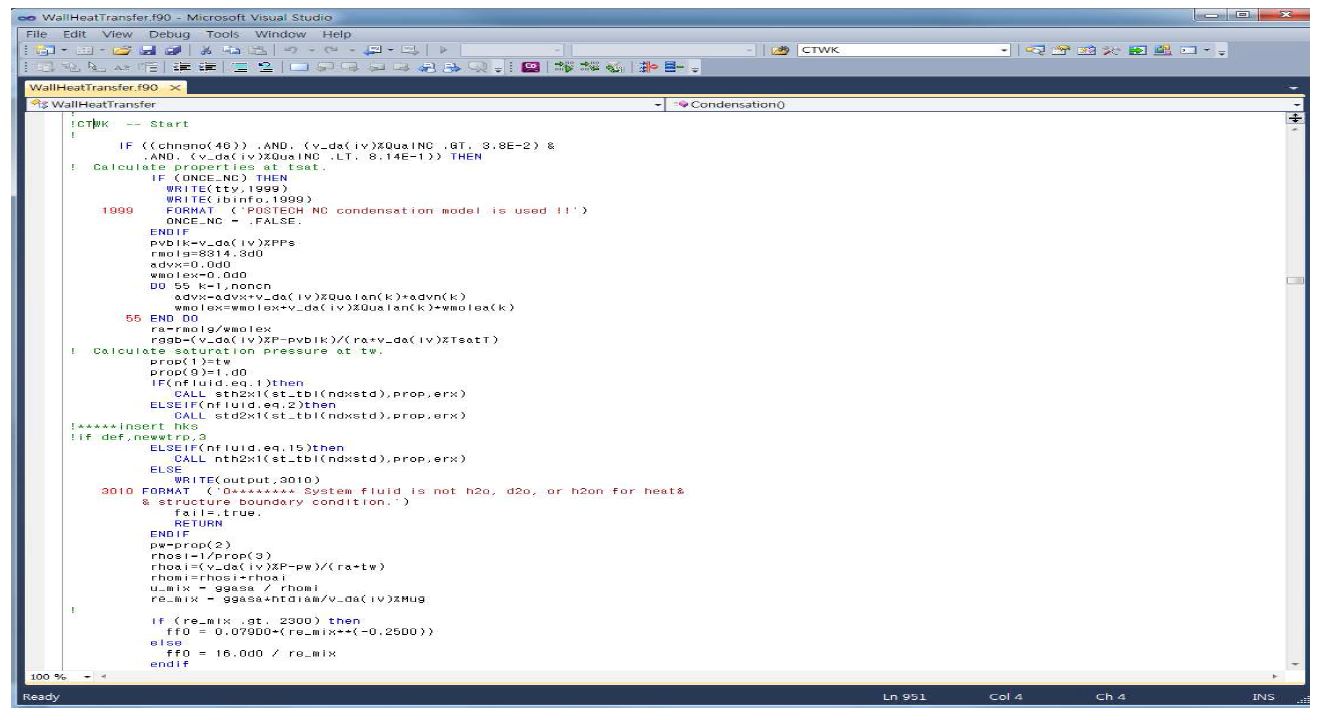Expand the CTWK find combo box
Viewport: 1317px width, 720px height.
(1005, 48)
